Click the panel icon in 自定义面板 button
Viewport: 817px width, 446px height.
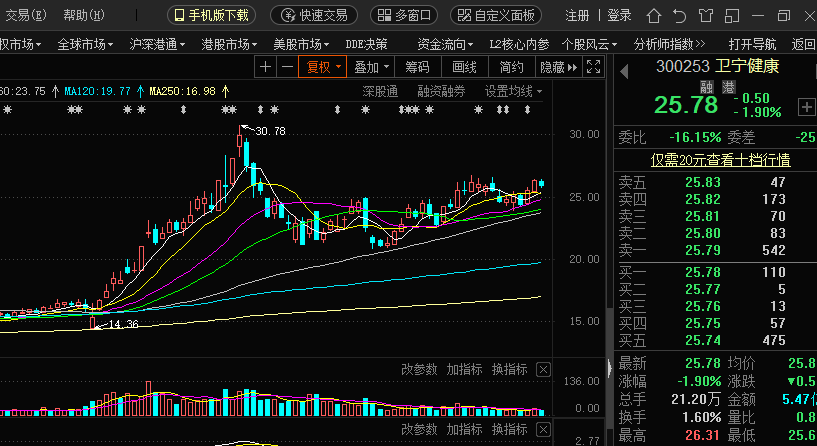464,16
